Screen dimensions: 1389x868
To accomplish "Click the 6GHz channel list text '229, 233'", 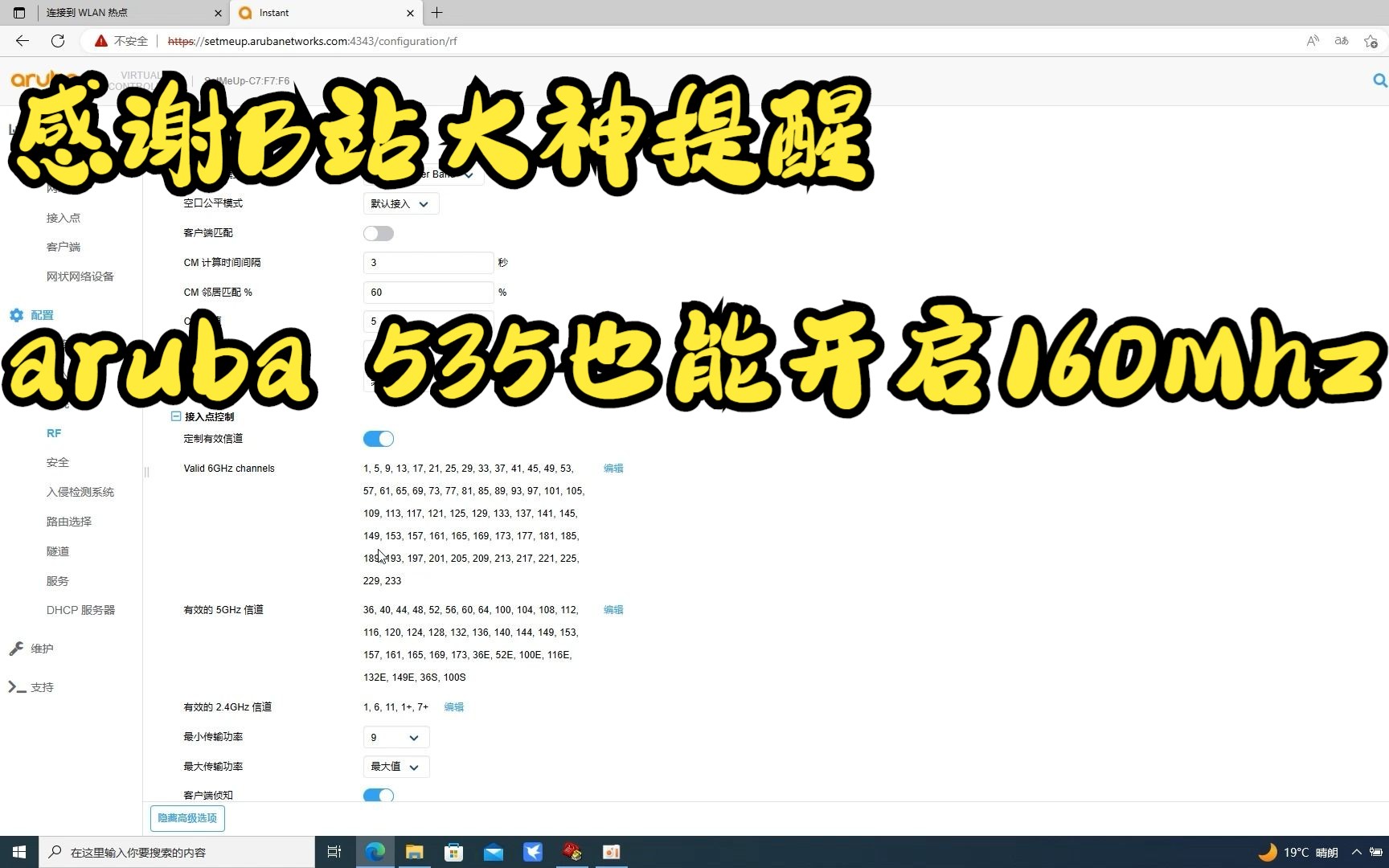I will coord(382,581).
